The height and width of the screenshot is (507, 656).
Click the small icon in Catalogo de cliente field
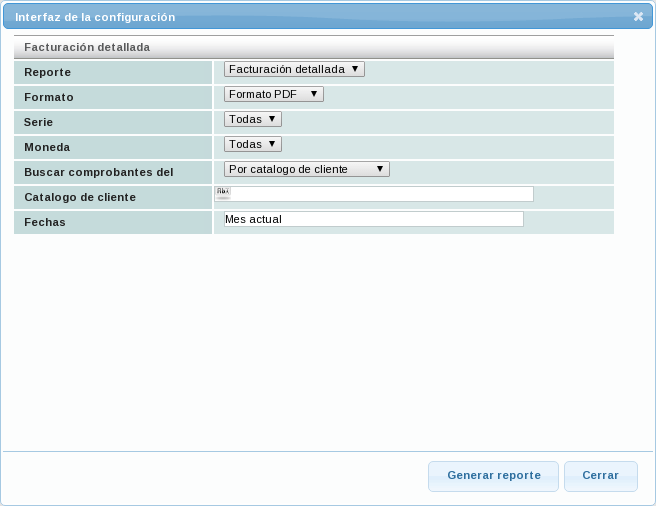(x=222, y=193)
